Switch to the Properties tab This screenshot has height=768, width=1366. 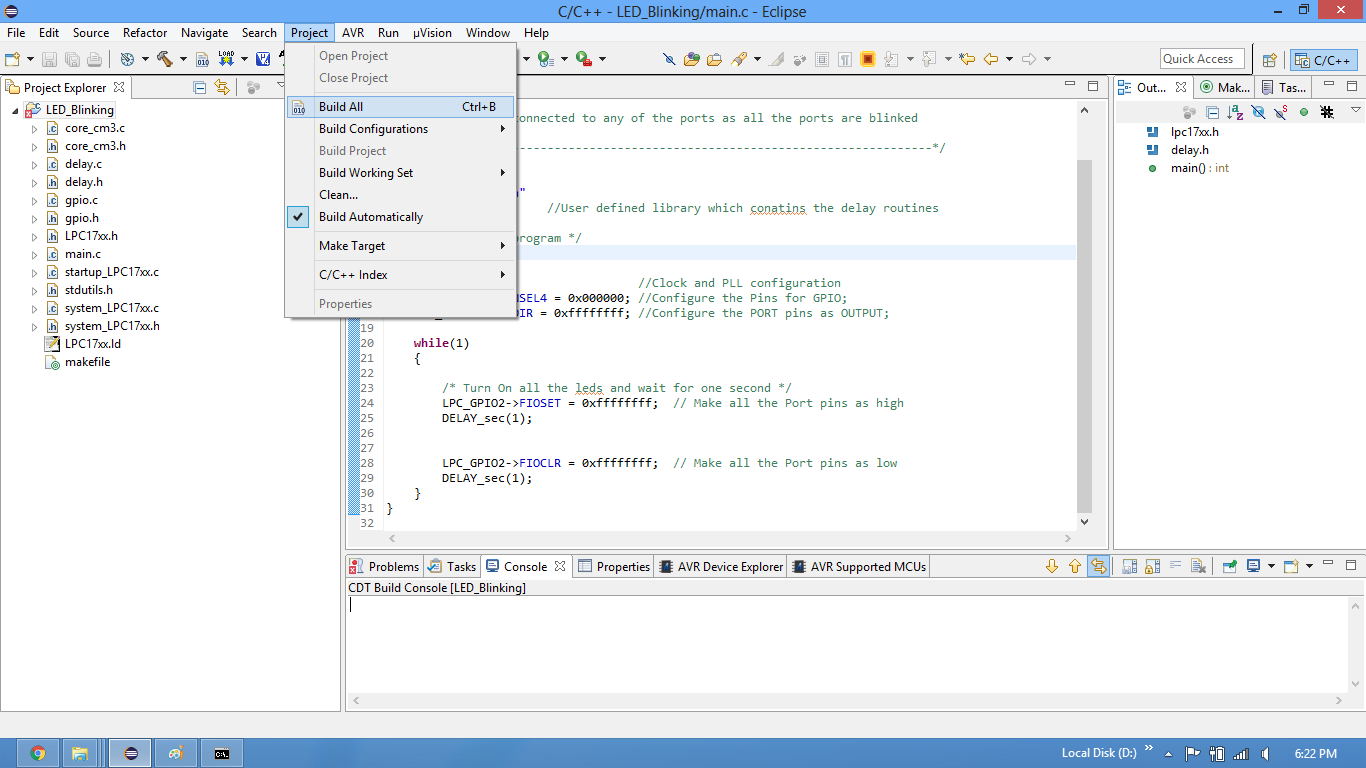coord(614,566)
